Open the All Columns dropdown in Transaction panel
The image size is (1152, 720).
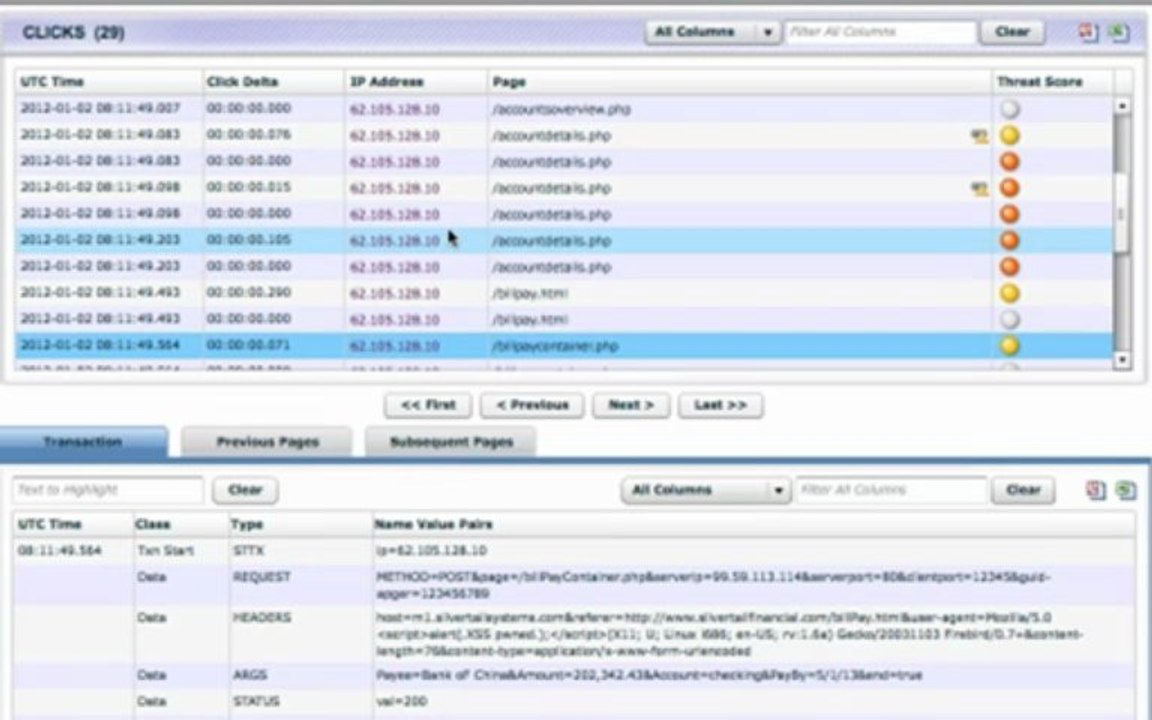click(705, 490)
